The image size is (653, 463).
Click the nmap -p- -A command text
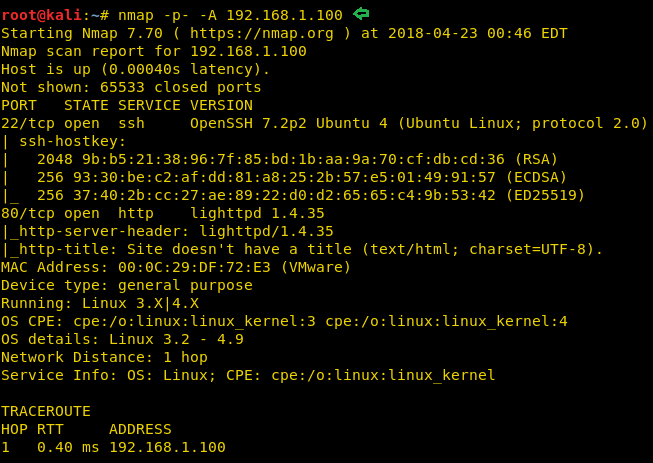coord(230,15)
